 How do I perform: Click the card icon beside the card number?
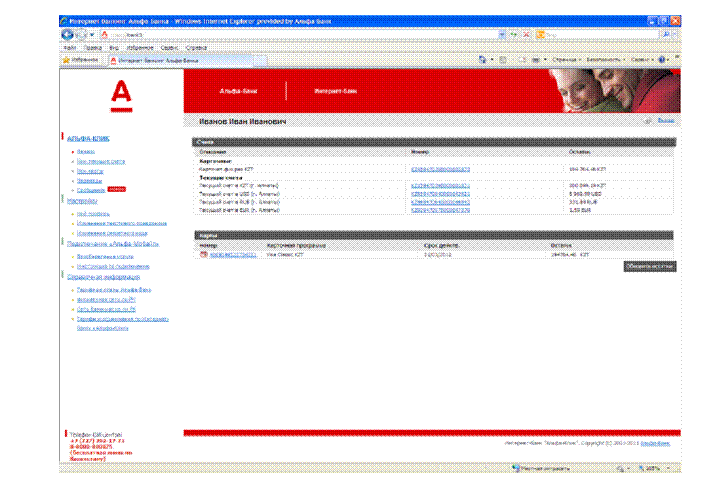tap(203, 255)
